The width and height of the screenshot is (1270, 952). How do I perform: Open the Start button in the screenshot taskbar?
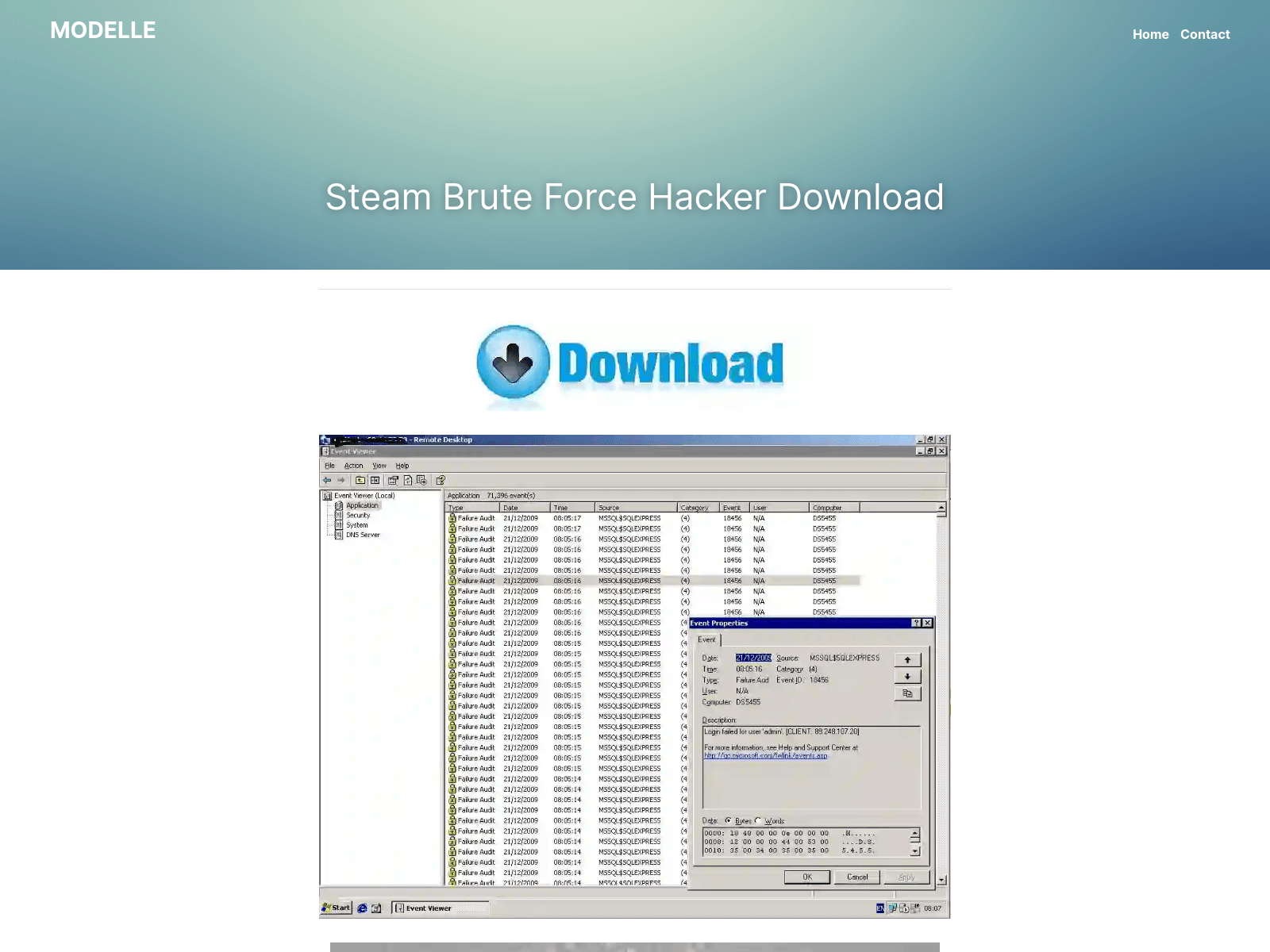(337, 908)
